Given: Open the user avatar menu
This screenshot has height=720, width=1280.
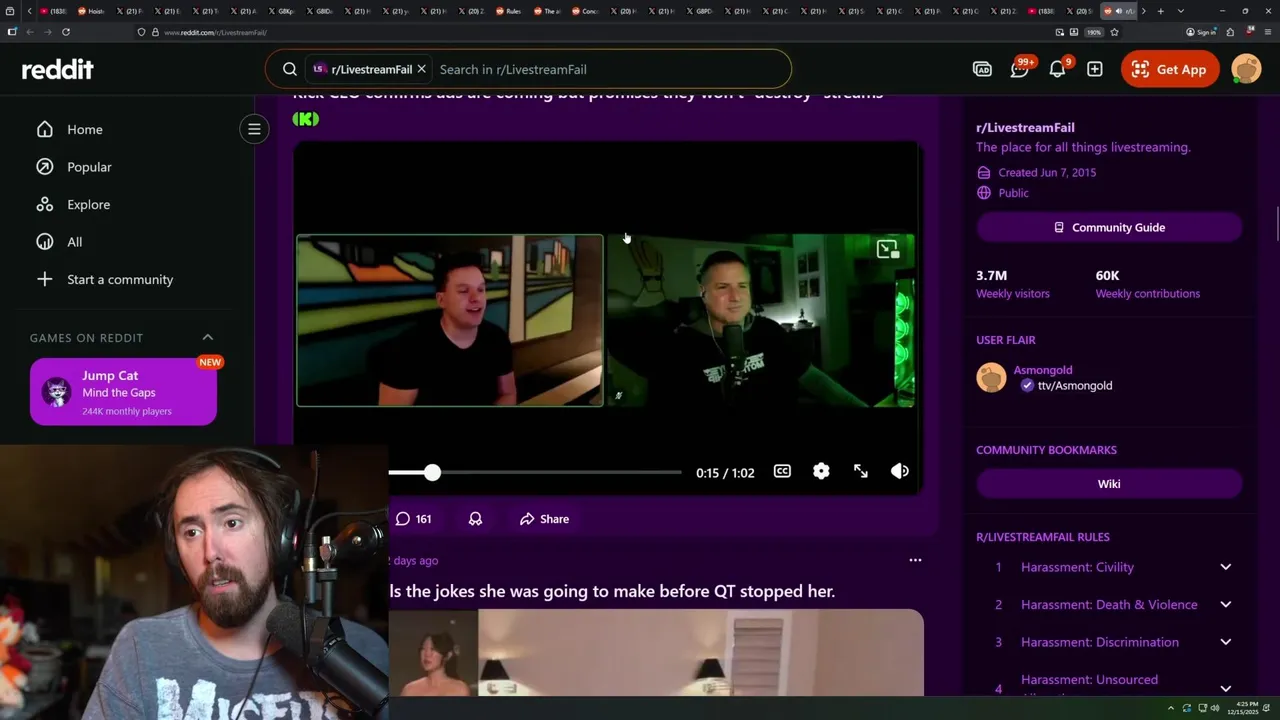Looking at the screenshot, I should (1246, 69).
